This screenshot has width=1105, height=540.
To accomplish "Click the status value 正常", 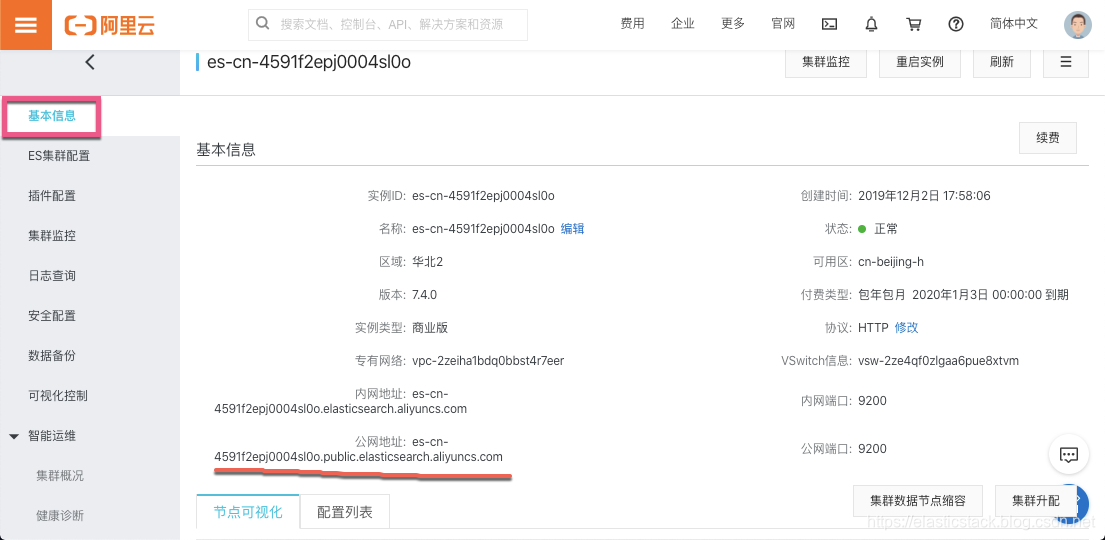I will [886, 228].
